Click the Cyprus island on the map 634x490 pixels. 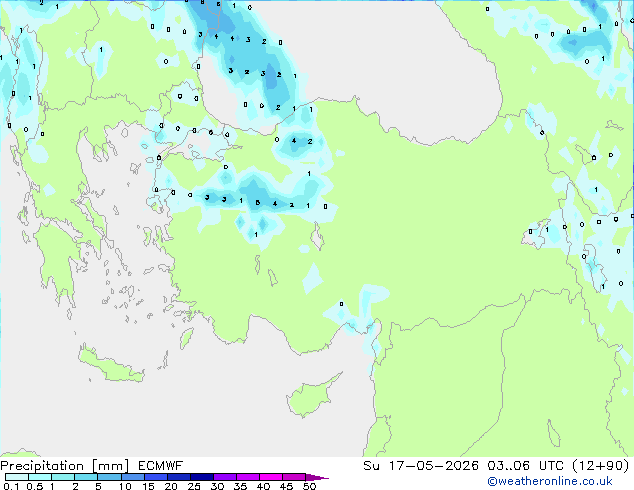point(309,397)
